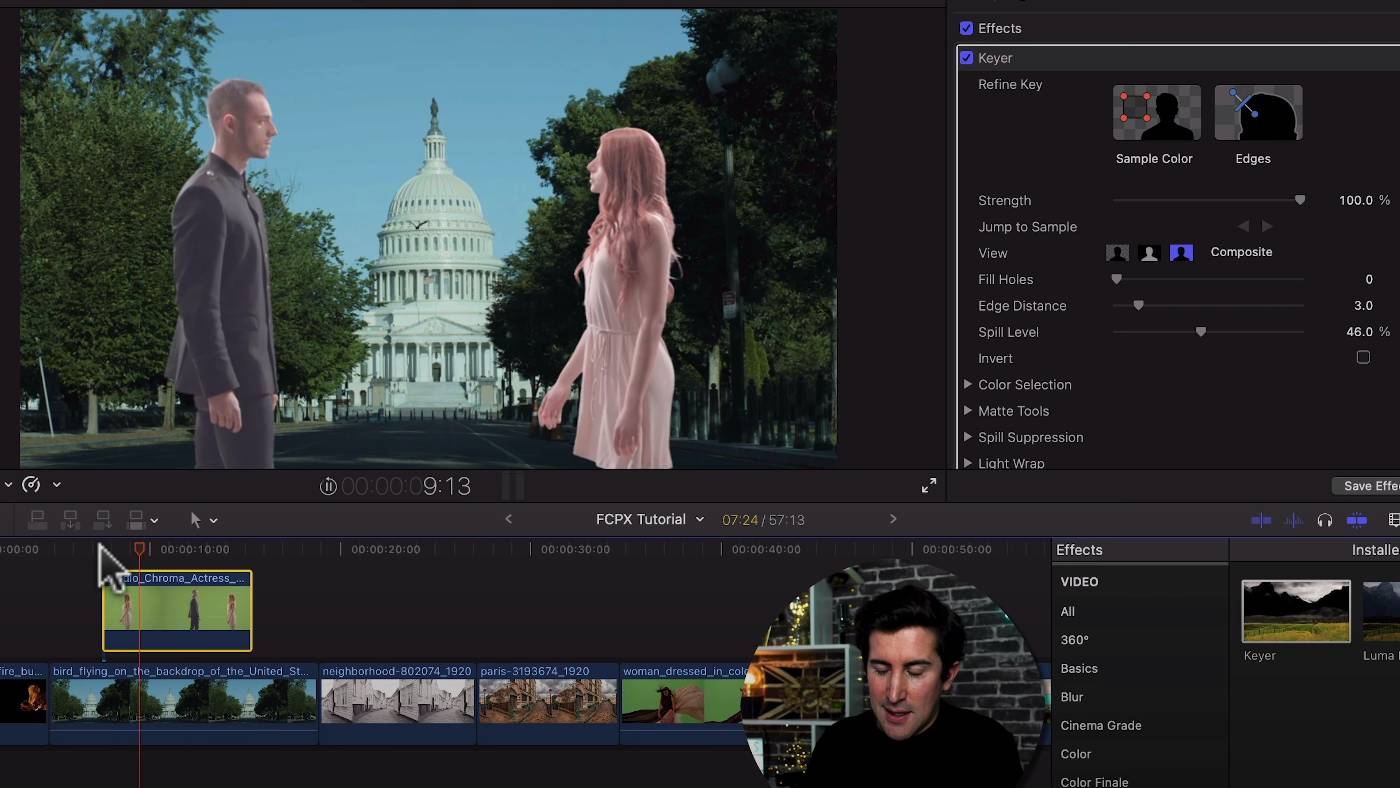This screenshot has height=788, width=1400.
Task: Choose the Edges refine key tool
Action: click(1258, 112)
